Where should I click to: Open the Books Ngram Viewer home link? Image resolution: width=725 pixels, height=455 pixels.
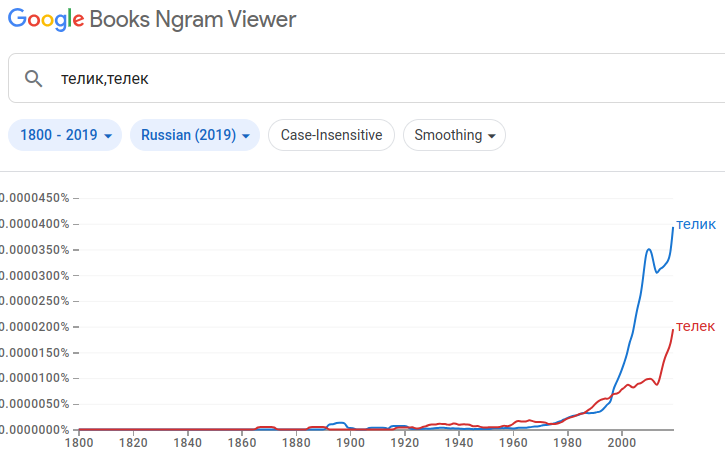point(193,19)
